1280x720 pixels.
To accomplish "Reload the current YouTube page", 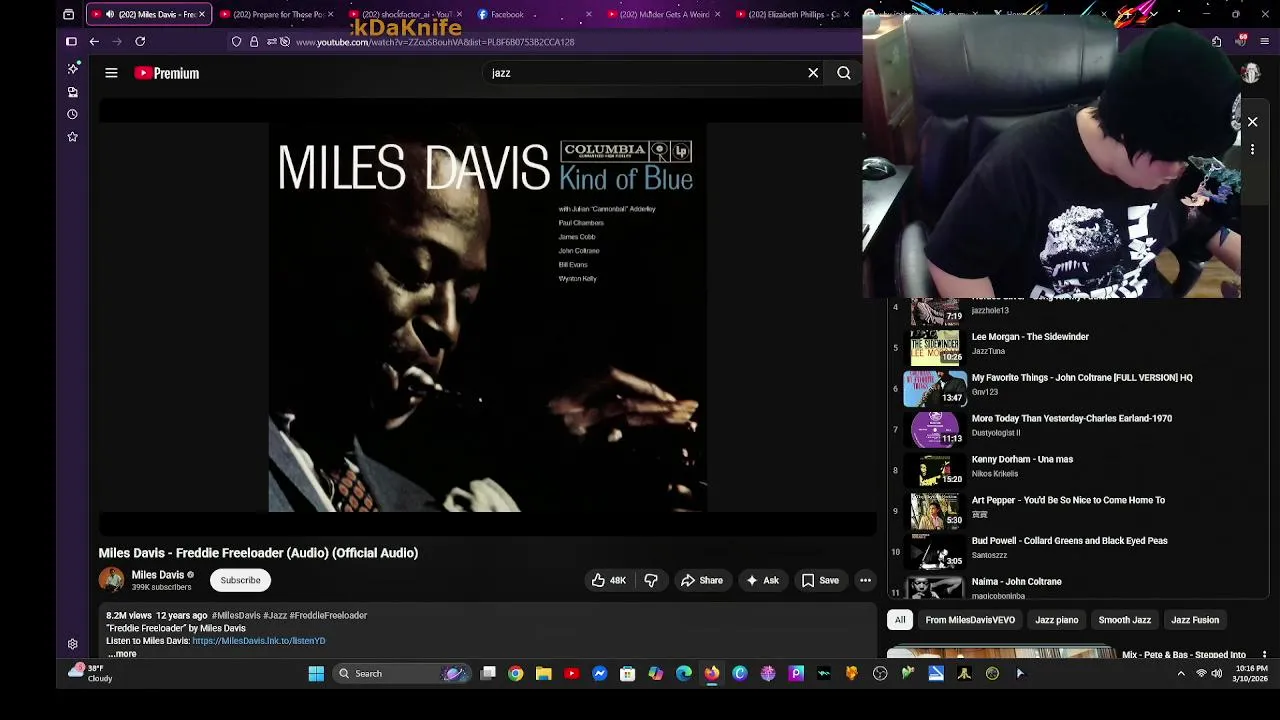I will pos(140,42).
